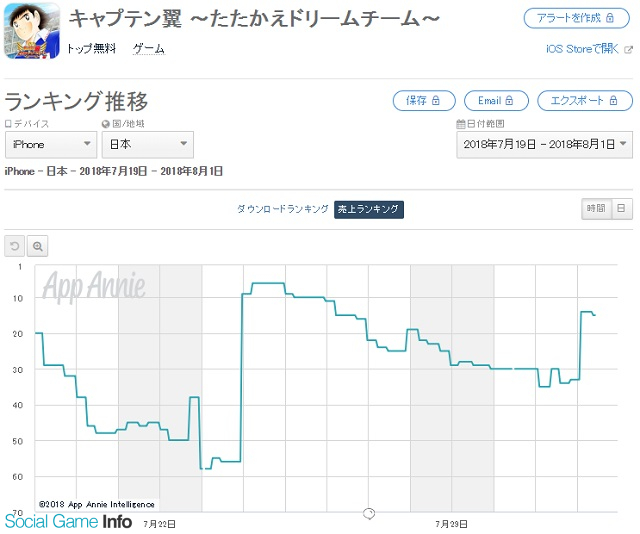Click the circular marker on the chart axis
This screenshot has width=640, height=534.
click(x=368, y=512)
